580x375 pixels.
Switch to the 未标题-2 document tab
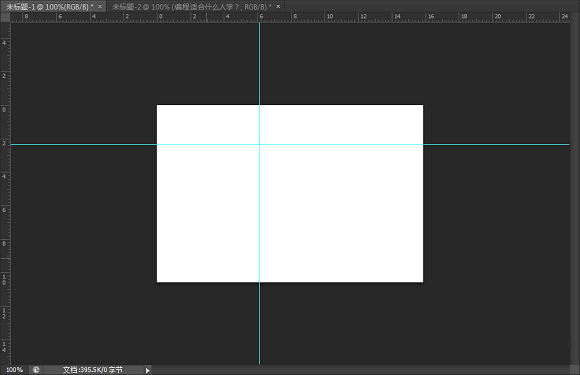191,7
